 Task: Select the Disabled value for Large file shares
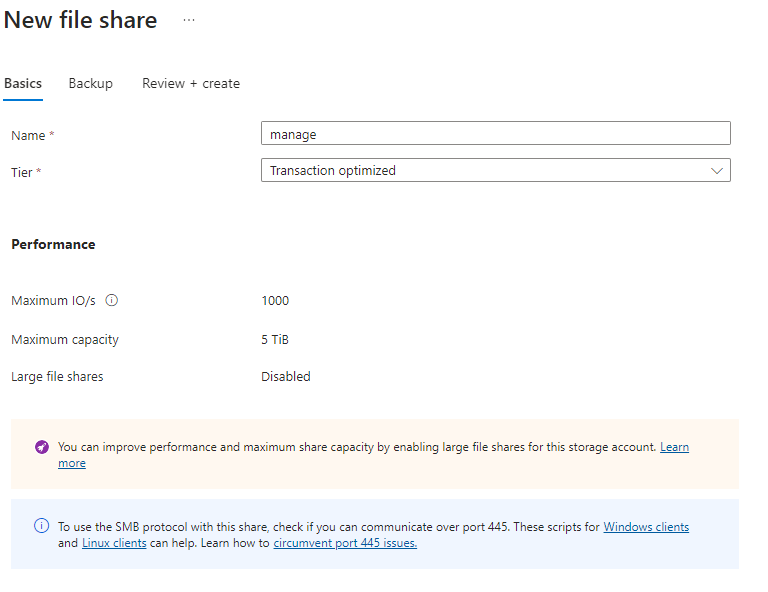click(286, 377)
